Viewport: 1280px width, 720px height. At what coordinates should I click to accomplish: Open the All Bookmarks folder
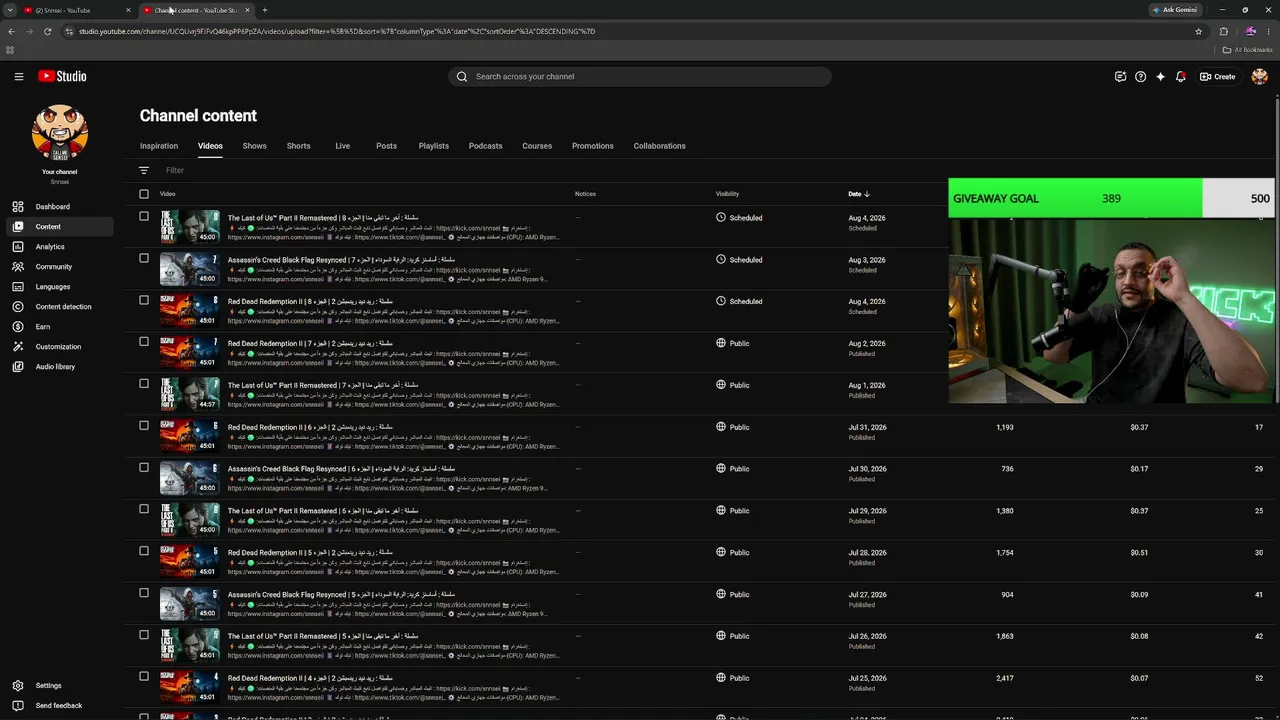coord(1248,50)
